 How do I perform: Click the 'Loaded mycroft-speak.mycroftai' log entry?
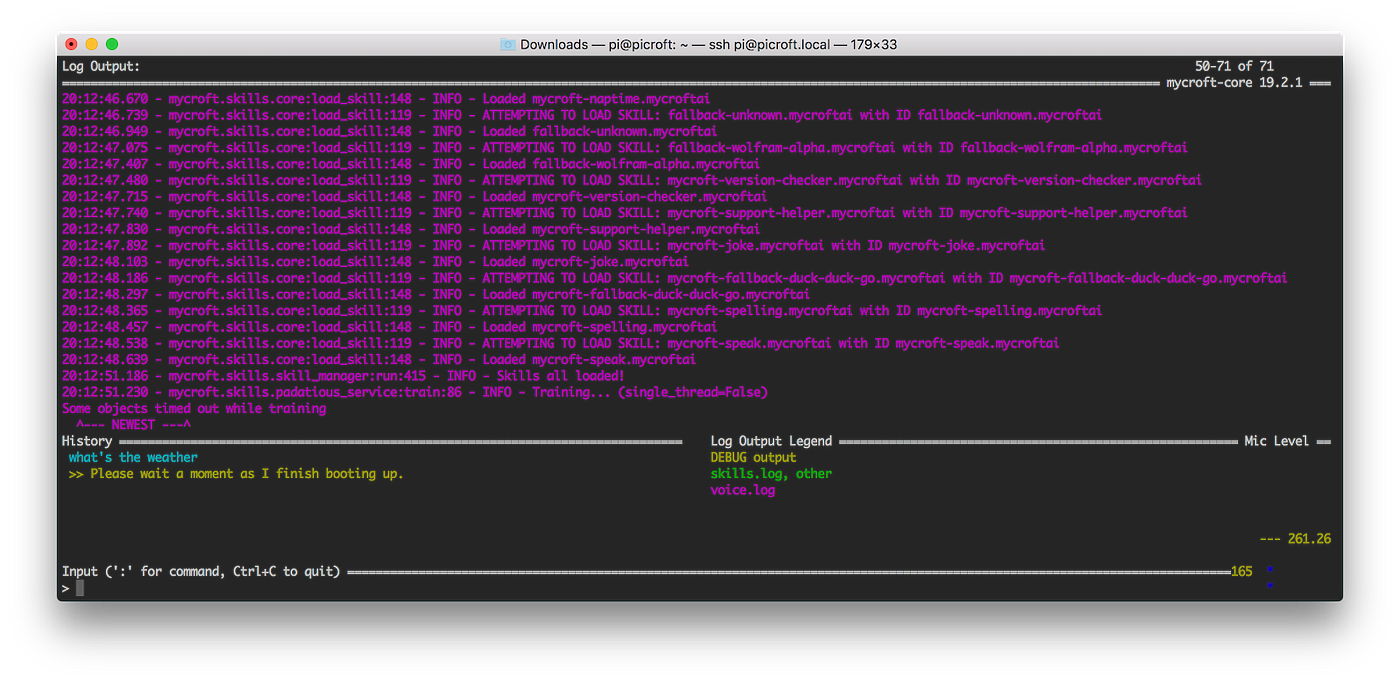[x=379, y=359]
